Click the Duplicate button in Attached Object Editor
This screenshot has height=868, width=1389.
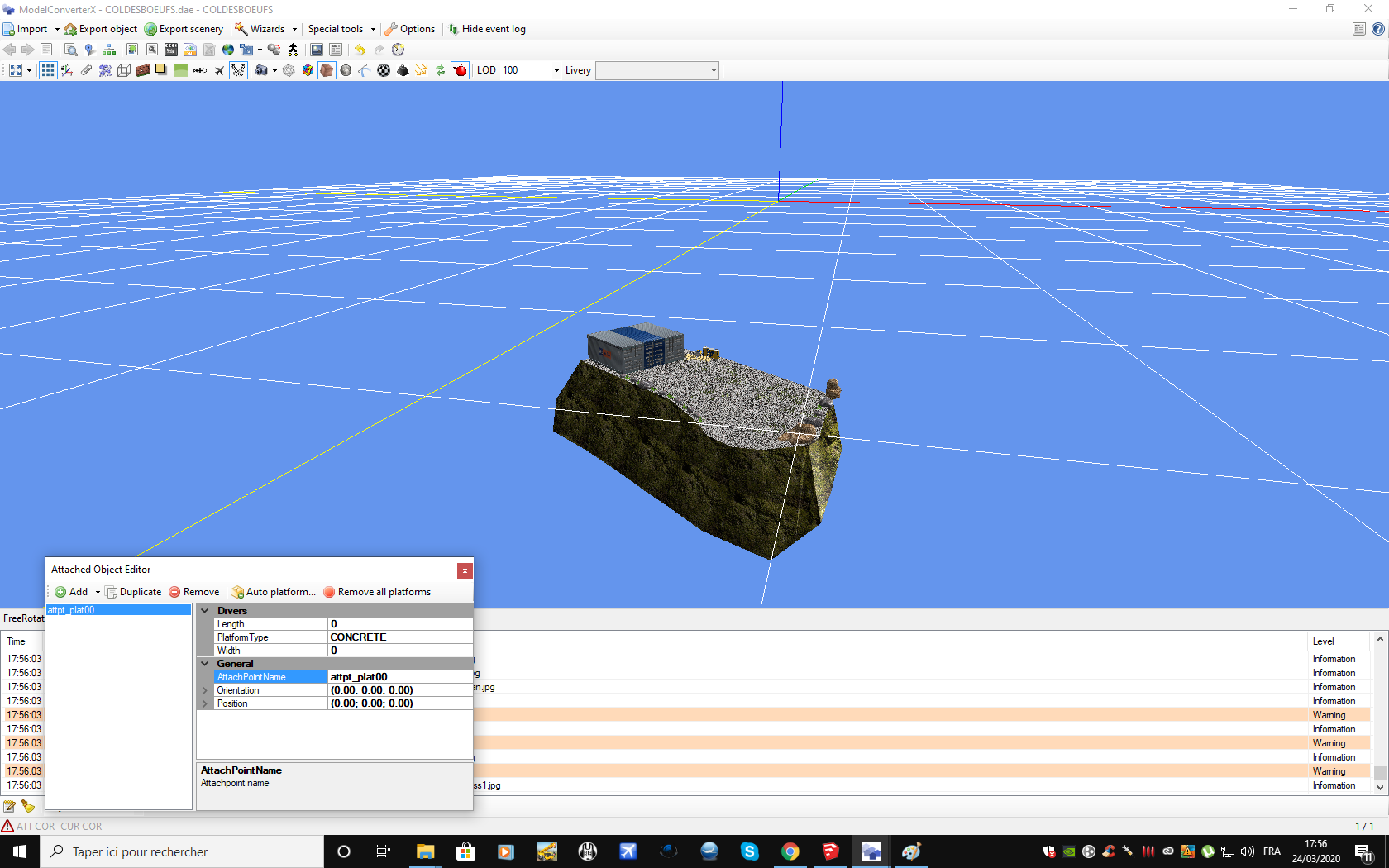click(x=134, y=592)
